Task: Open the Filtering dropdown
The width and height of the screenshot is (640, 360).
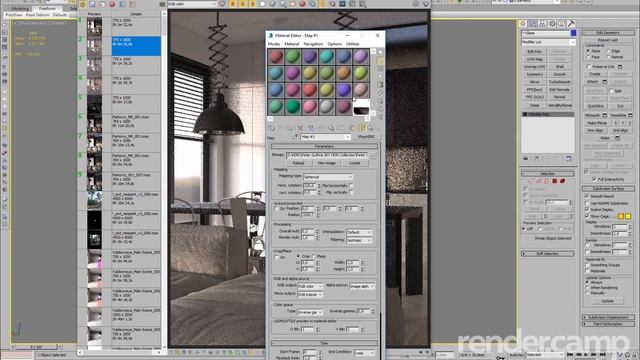Action: 359,240
